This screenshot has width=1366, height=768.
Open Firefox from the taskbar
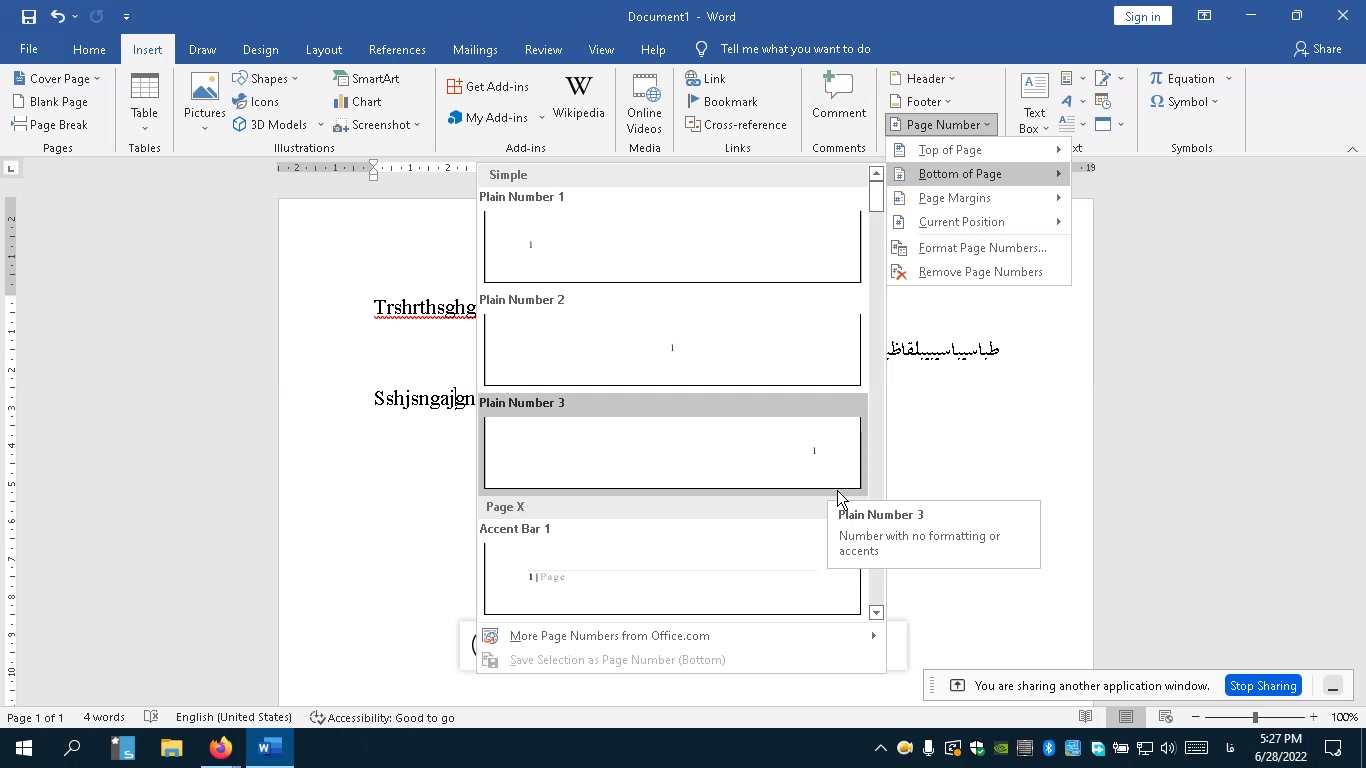point(220,747)
